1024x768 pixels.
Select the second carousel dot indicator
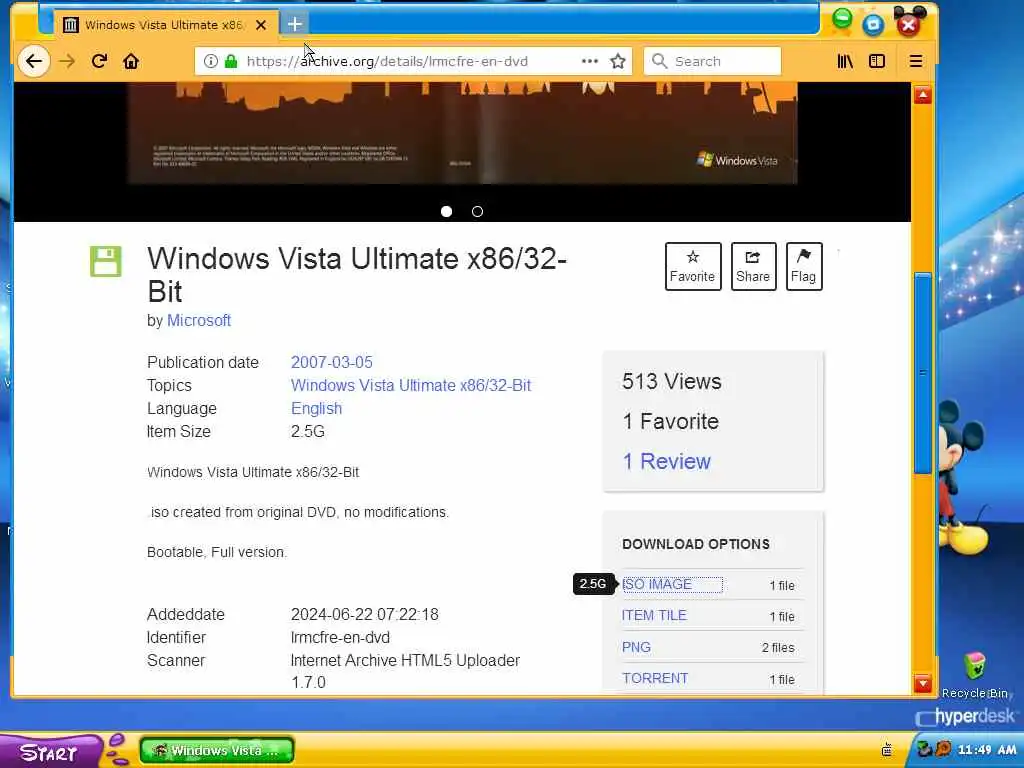477,212
